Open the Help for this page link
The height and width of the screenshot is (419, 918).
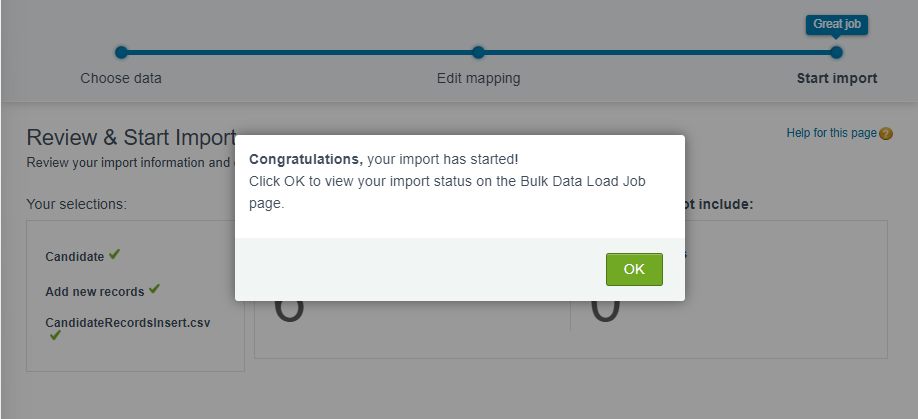831,133
